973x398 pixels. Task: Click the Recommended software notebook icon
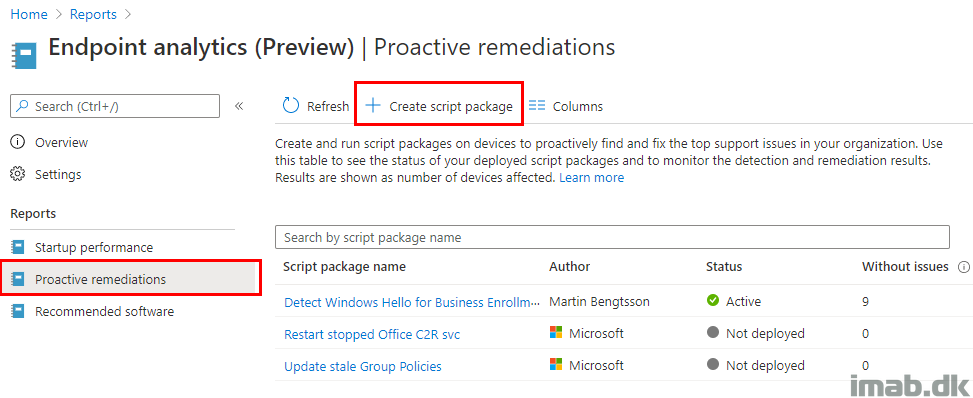pos(18,311)
